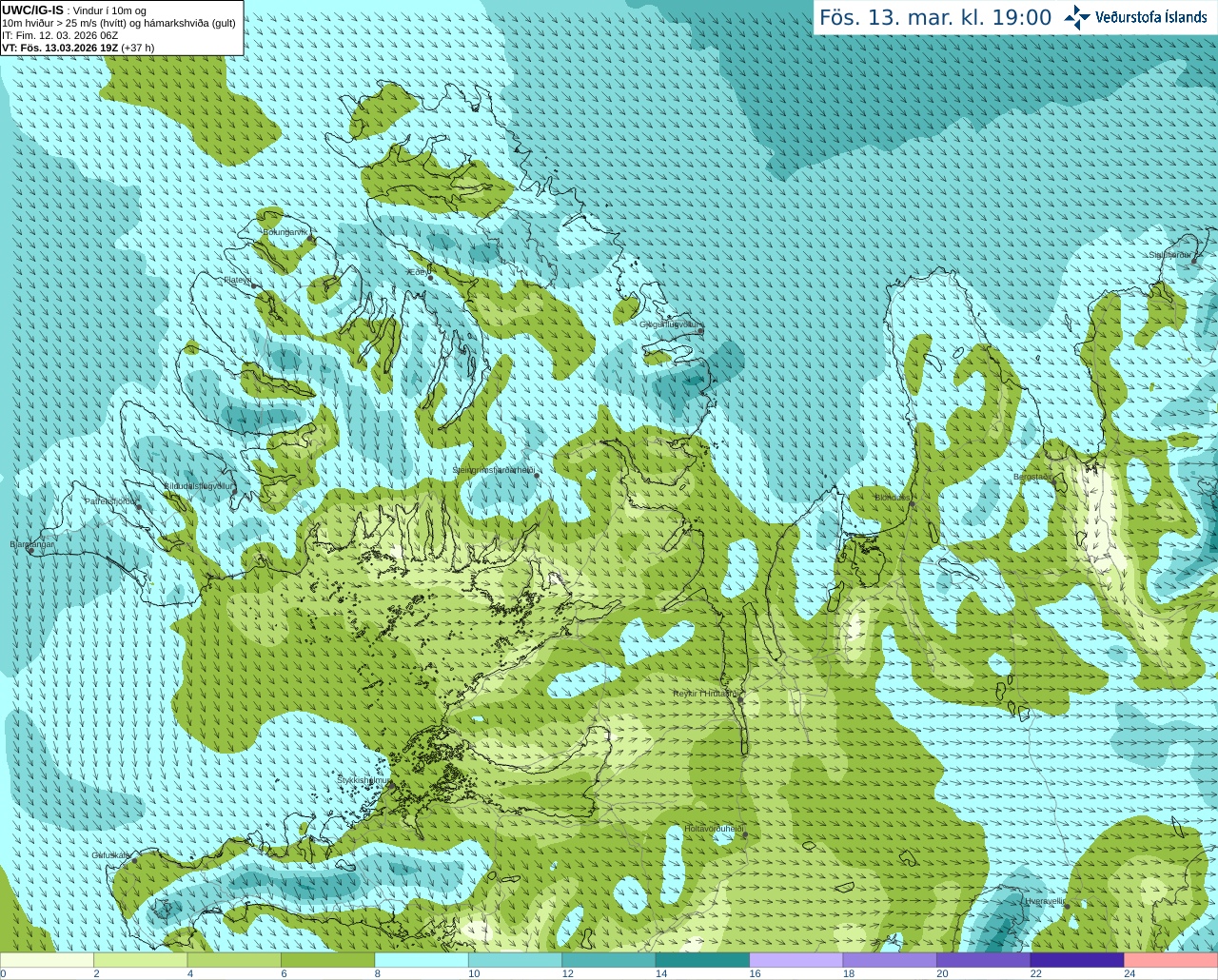Click the 10–12 m/s legend swatch
The width and height of the screenshot is (1218, 980).
click(515, 960)
